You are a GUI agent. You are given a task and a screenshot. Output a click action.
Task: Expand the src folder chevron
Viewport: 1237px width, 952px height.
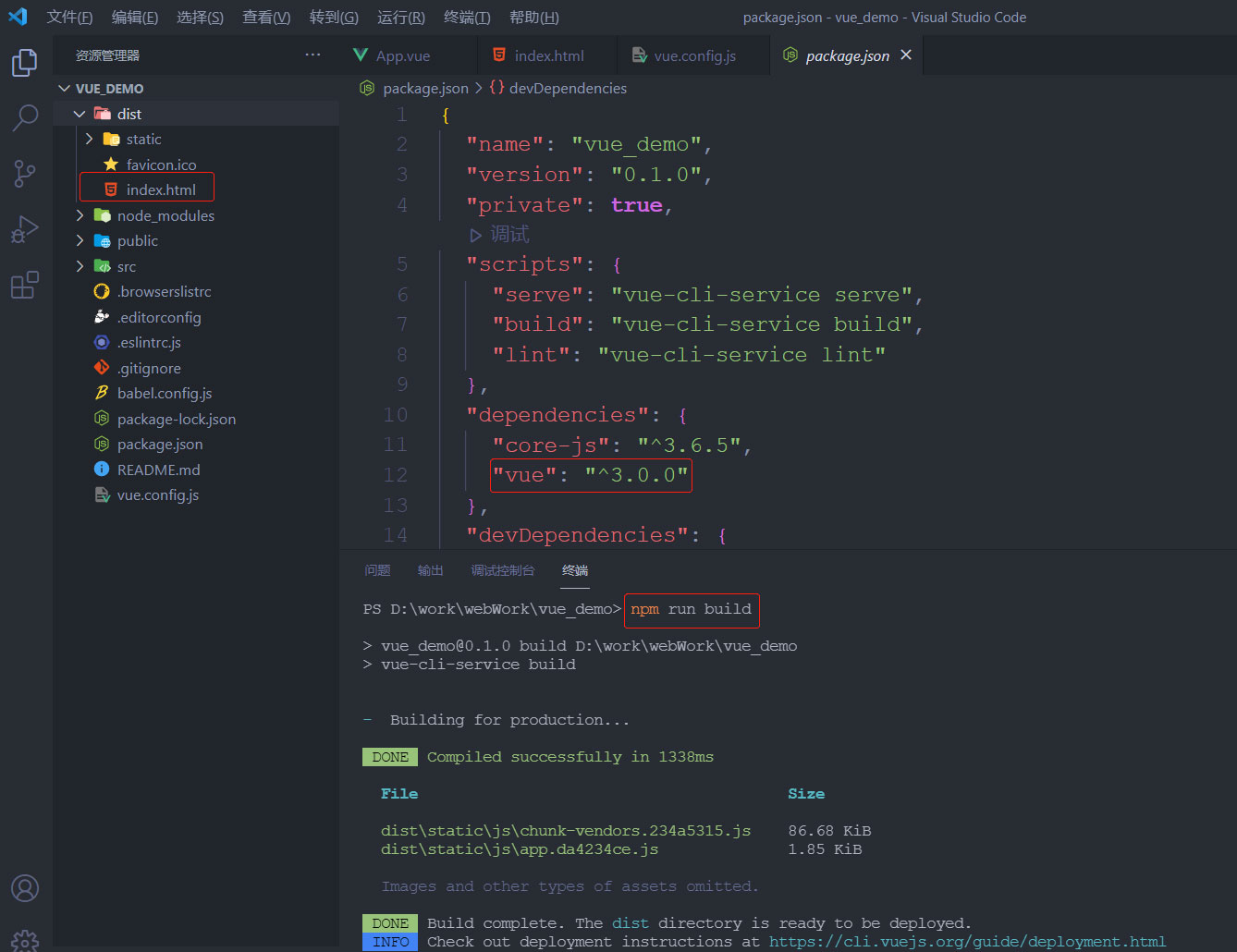80,266
